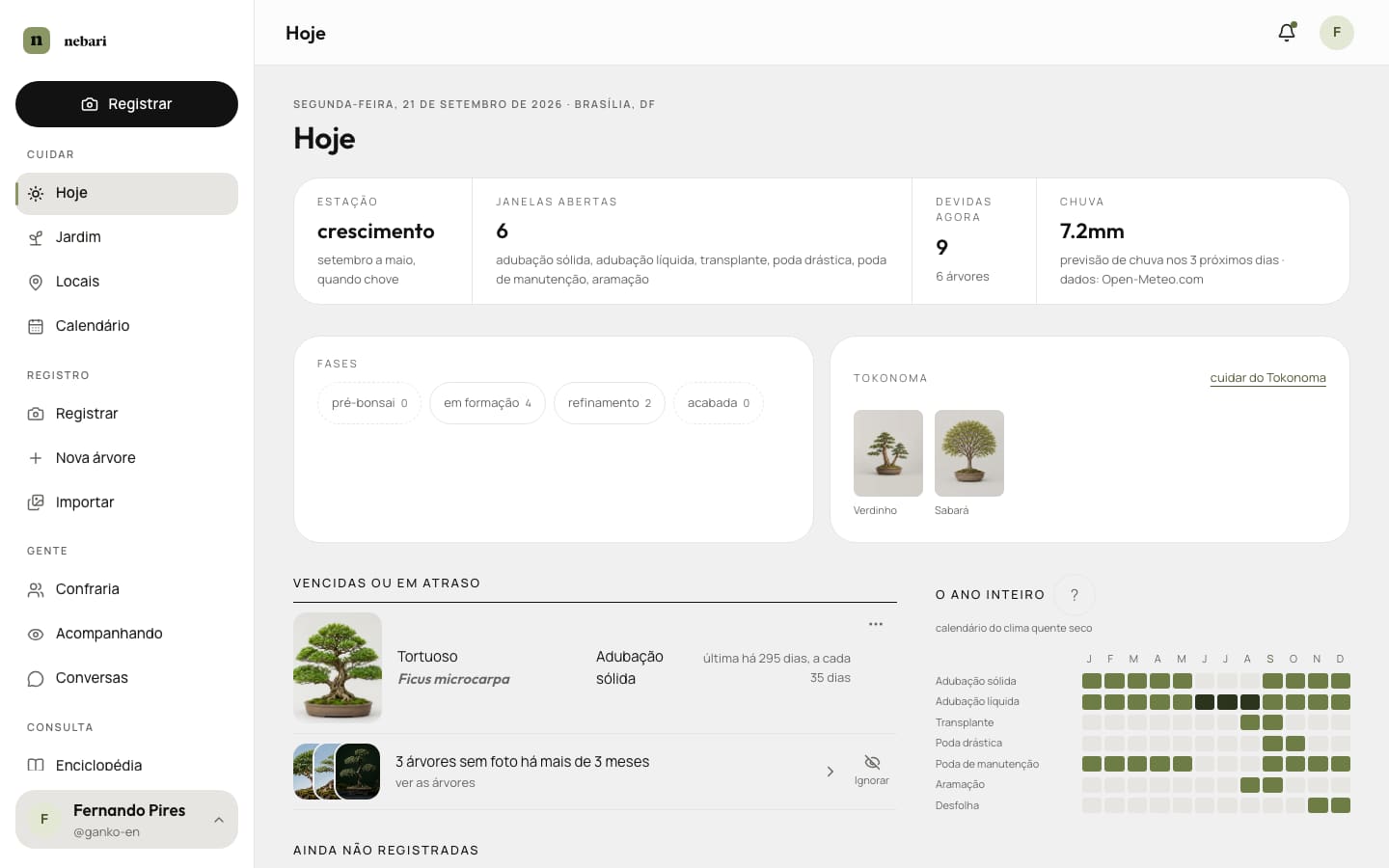The height and width of the screenshot is (868, 1389).
Task: Click the black Registrar button
Action: [x=126, y=104]
